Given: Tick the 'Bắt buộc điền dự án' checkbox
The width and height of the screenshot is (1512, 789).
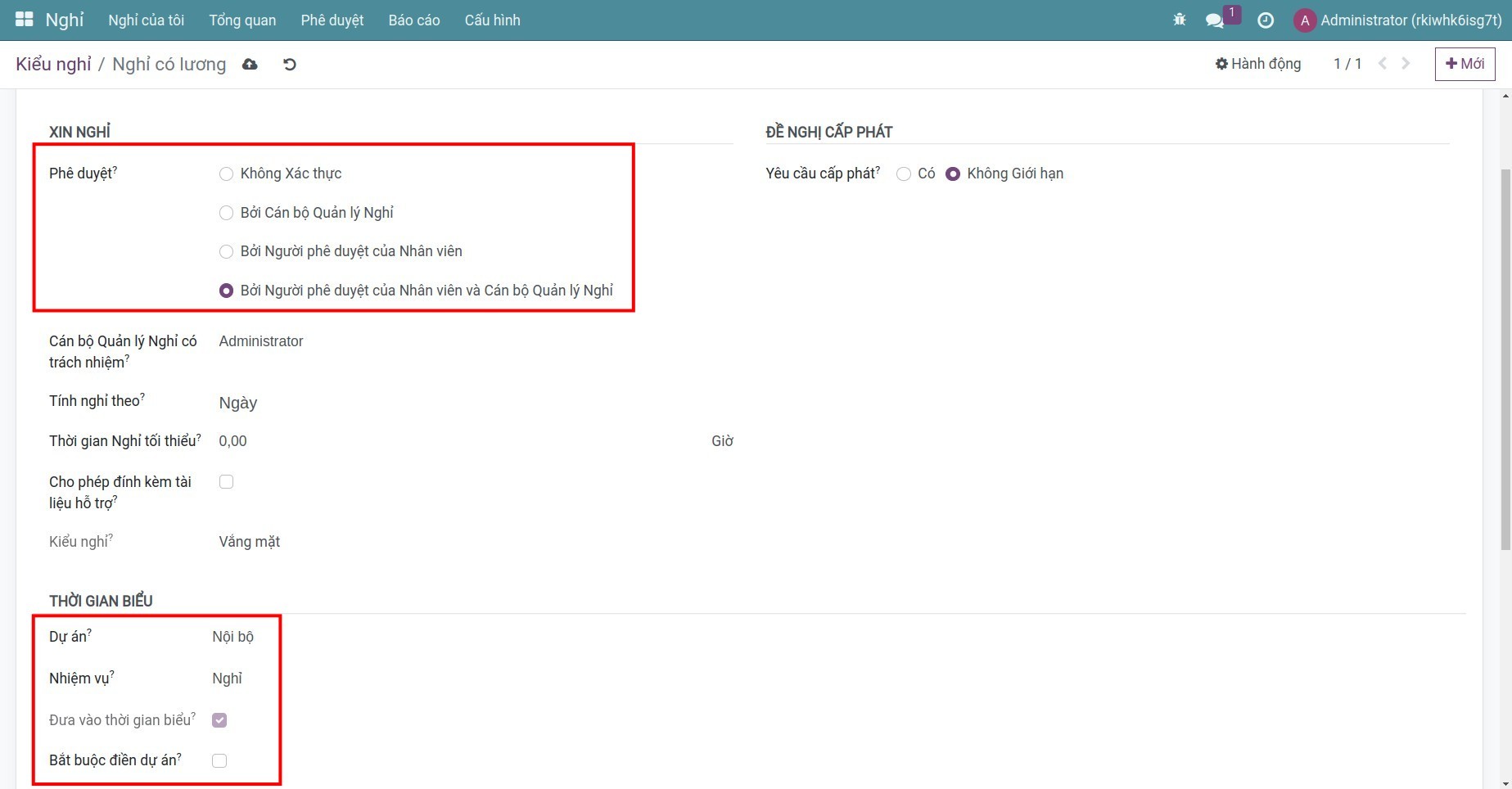Looking at the screenshot, I should point(219,760).
